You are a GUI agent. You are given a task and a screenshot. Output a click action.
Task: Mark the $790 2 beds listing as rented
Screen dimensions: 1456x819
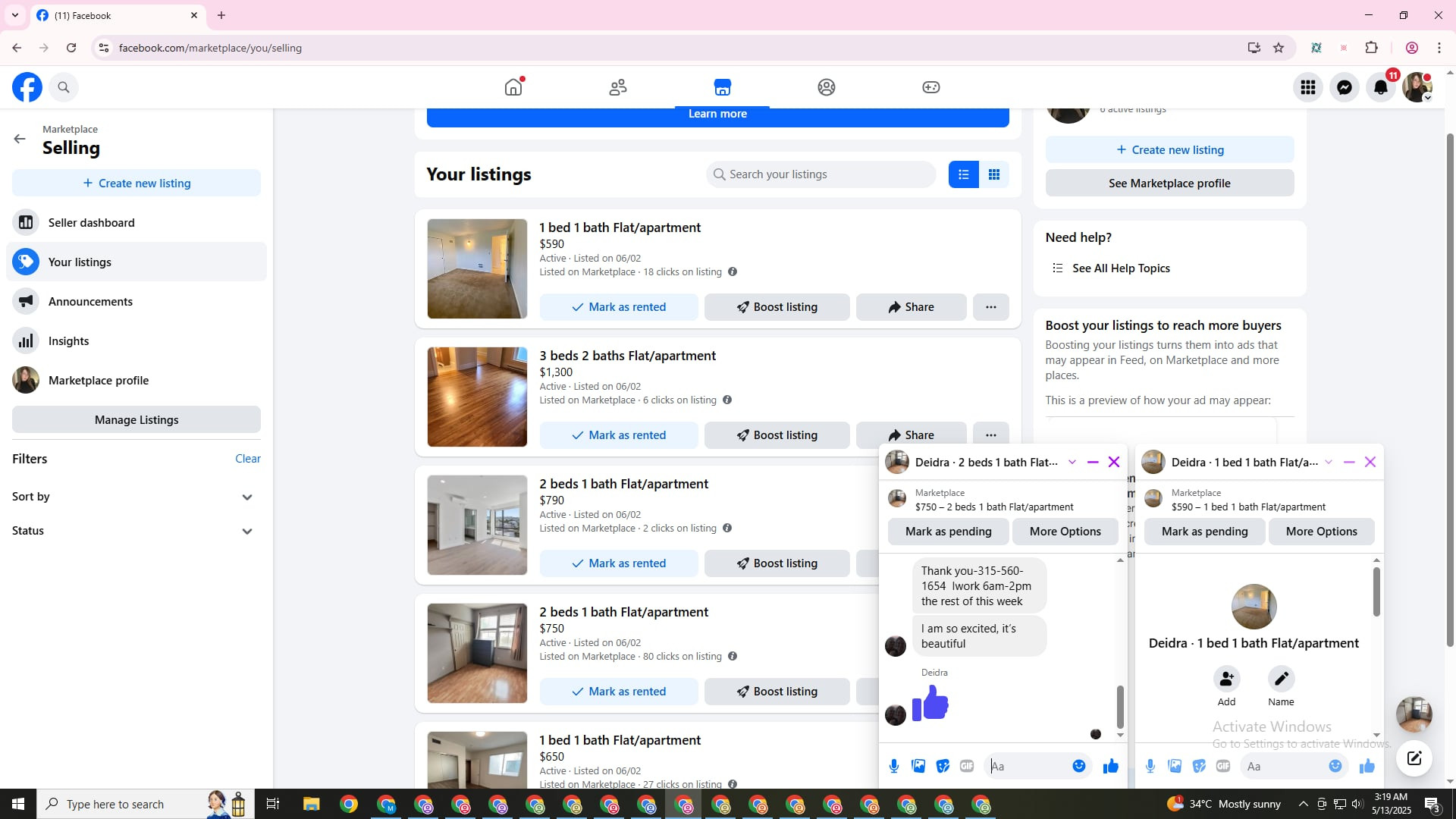pyautogui.click(x=619, y=563)
